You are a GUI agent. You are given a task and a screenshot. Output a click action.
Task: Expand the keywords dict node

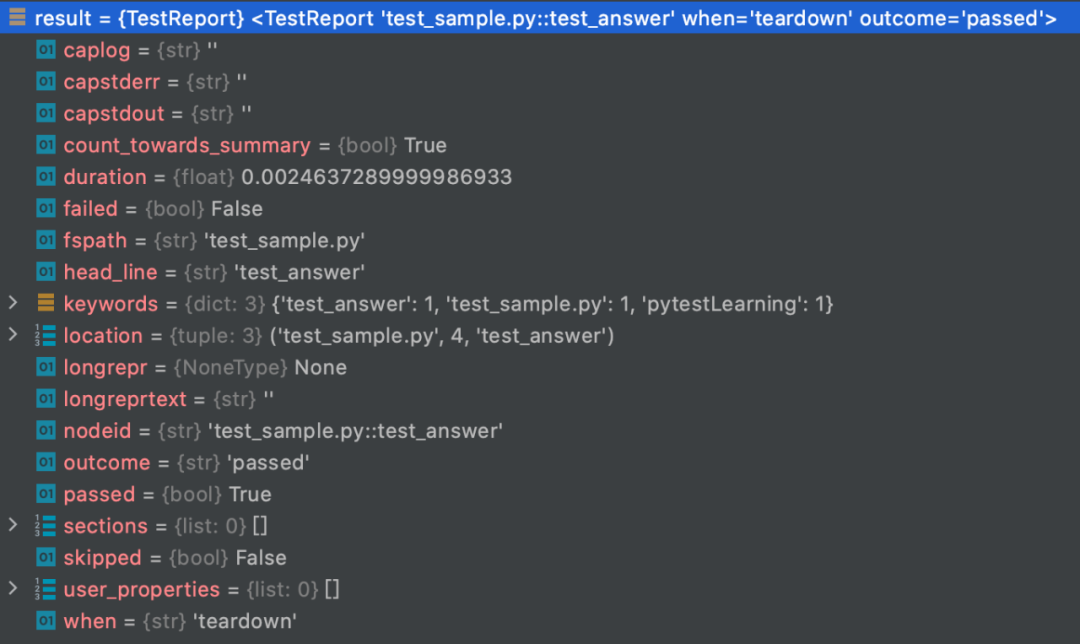pyautogui.click(x=13, y=303)
